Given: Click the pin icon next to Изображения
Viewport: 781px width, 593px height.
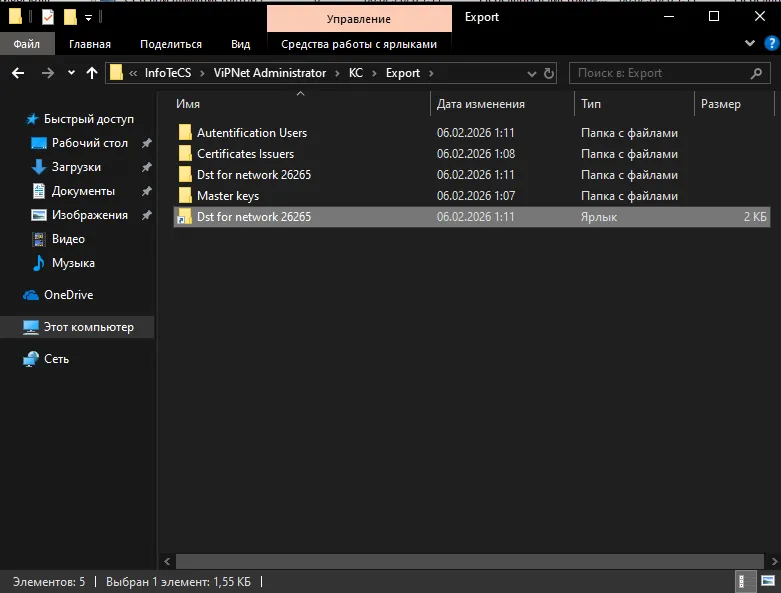Looking at the screenshot, I should (146, 215).
